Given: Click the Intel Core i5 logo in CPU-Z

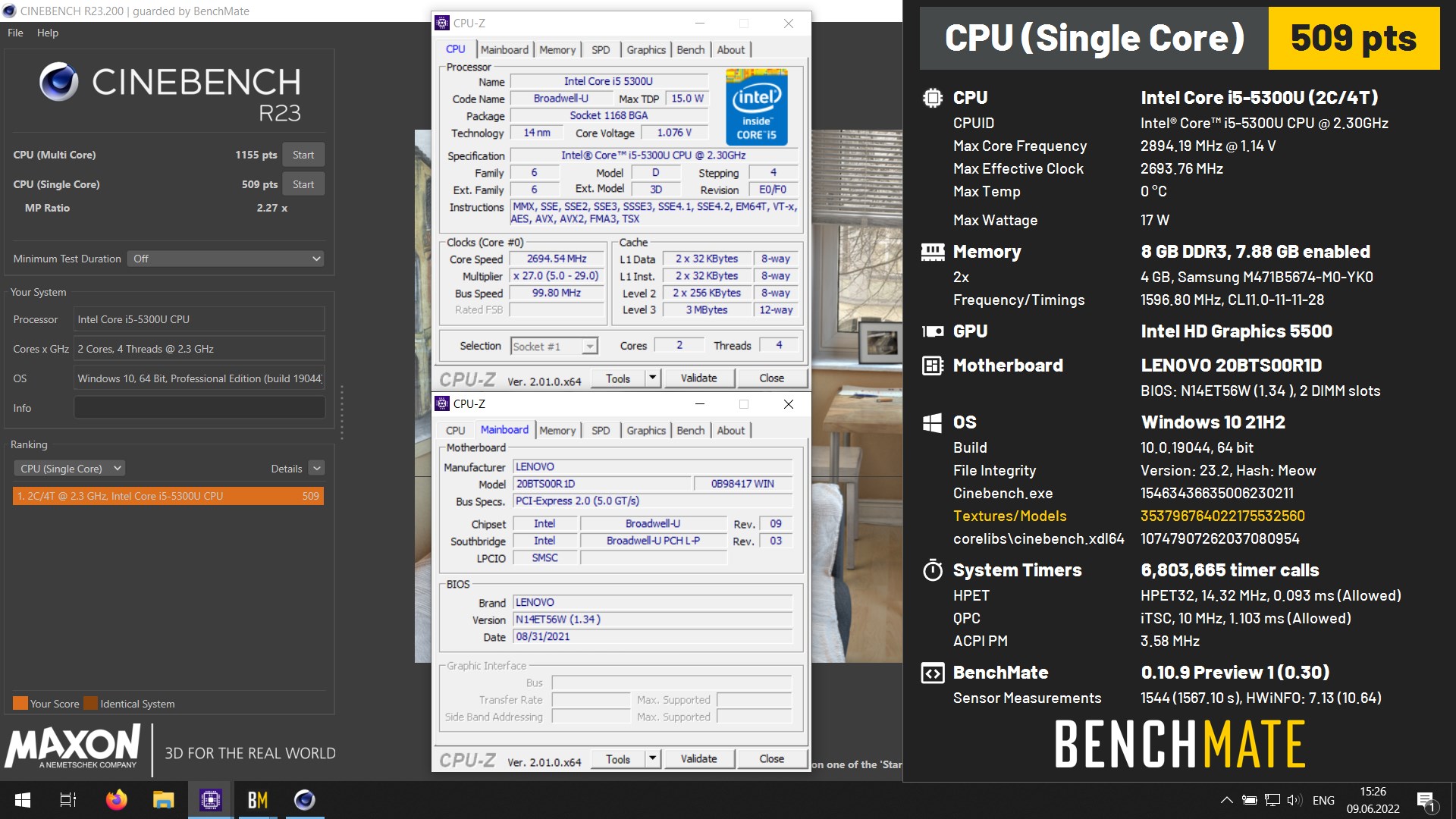Looking at the screenshot, I should [757, 107].
